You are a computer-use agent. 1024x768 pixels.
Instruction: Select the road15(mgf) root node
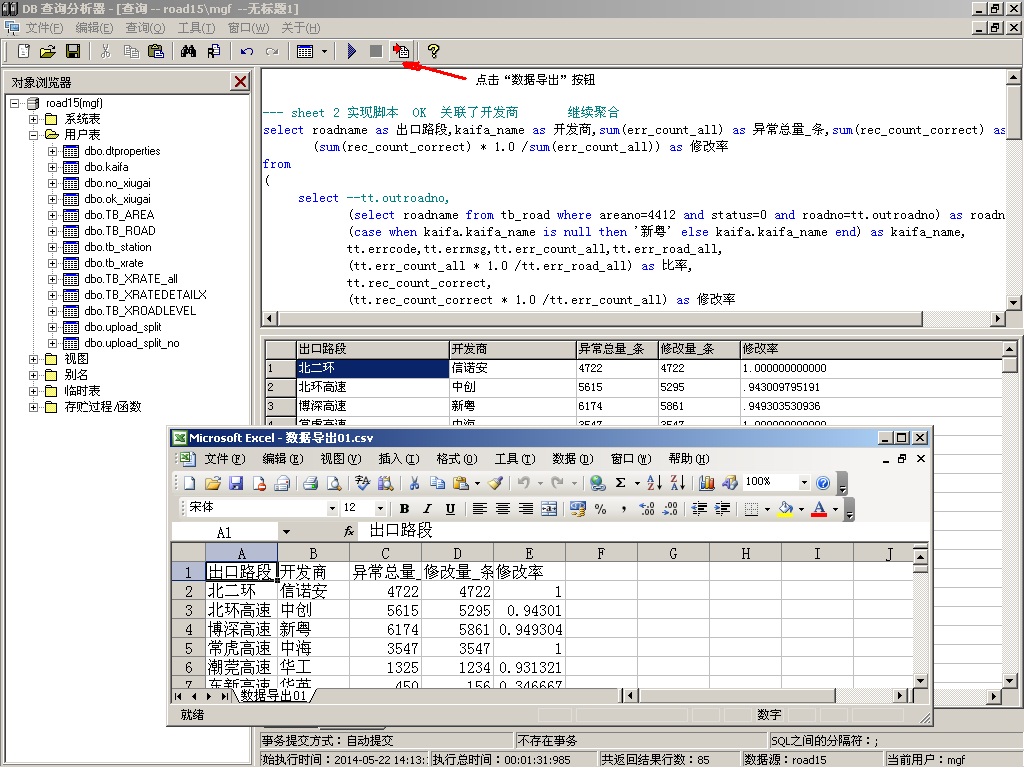point(74,103)
